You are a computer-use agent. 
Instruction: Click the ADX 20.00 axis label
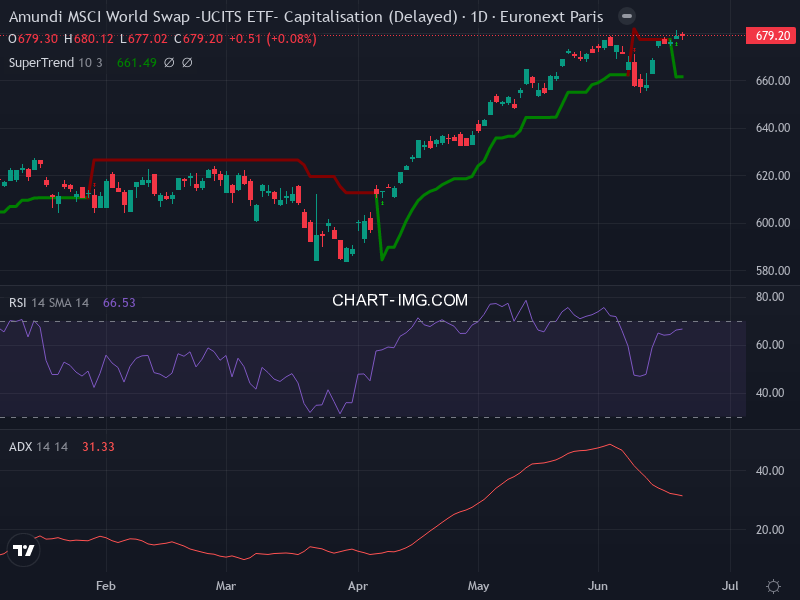770,530
